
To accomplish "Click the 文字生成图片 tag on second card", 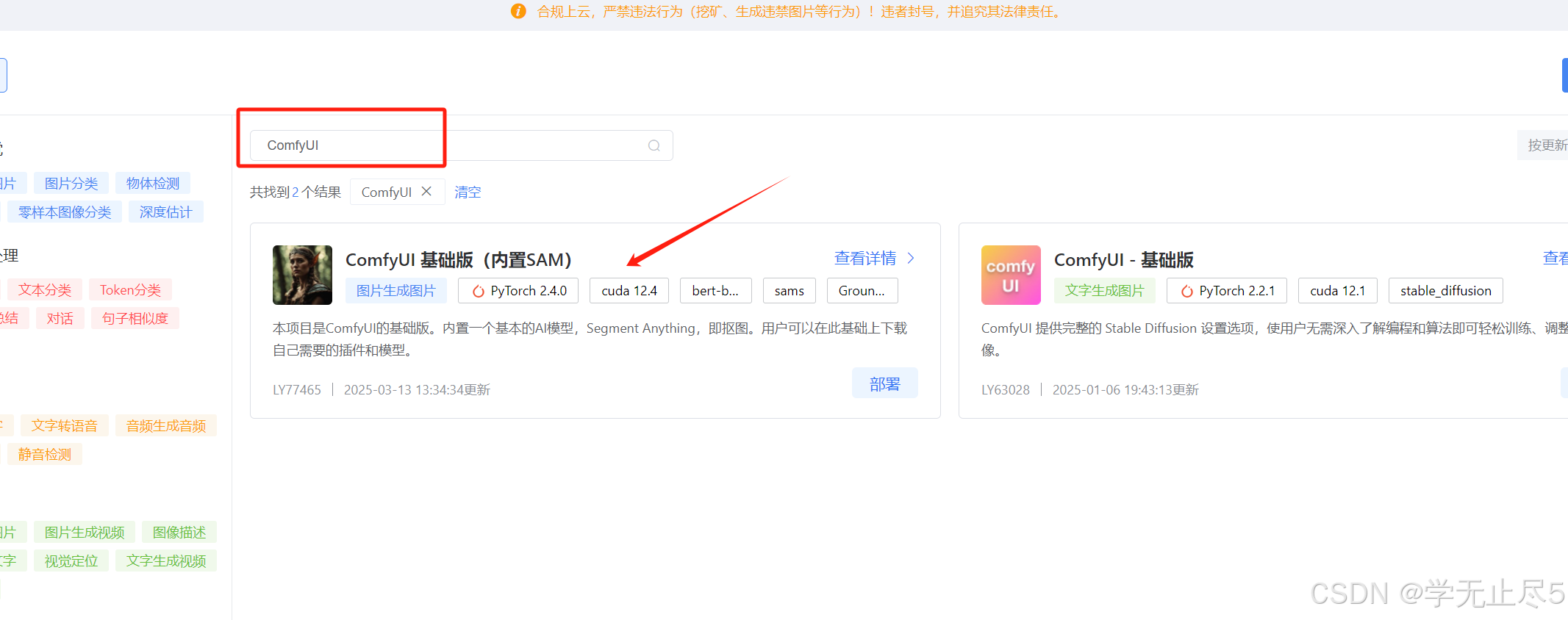I will tap(1105, 291).
